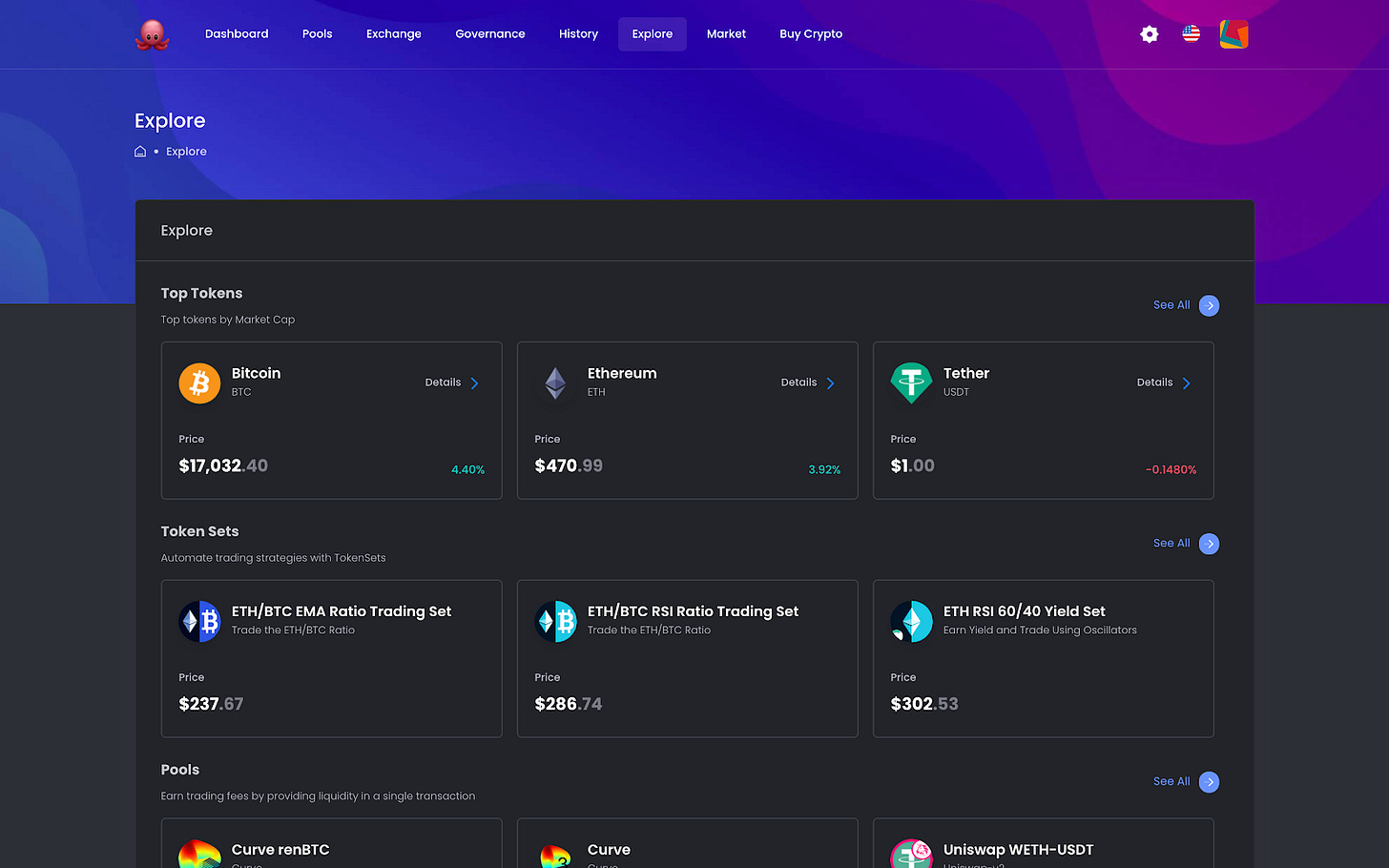Expand Ethereum details chevron

[x=830, y=383]
